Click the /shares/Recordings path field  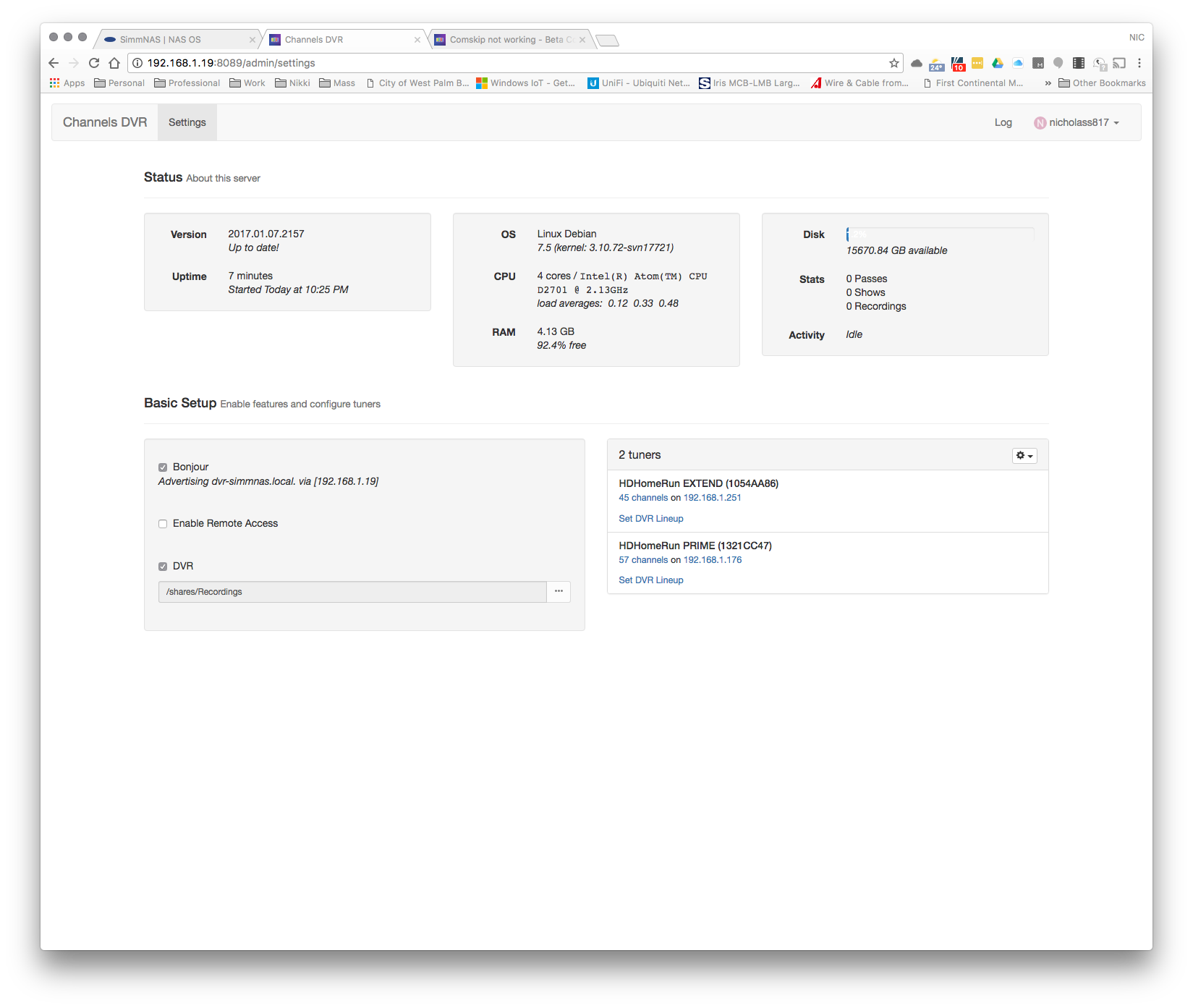[x=352, y=592]
